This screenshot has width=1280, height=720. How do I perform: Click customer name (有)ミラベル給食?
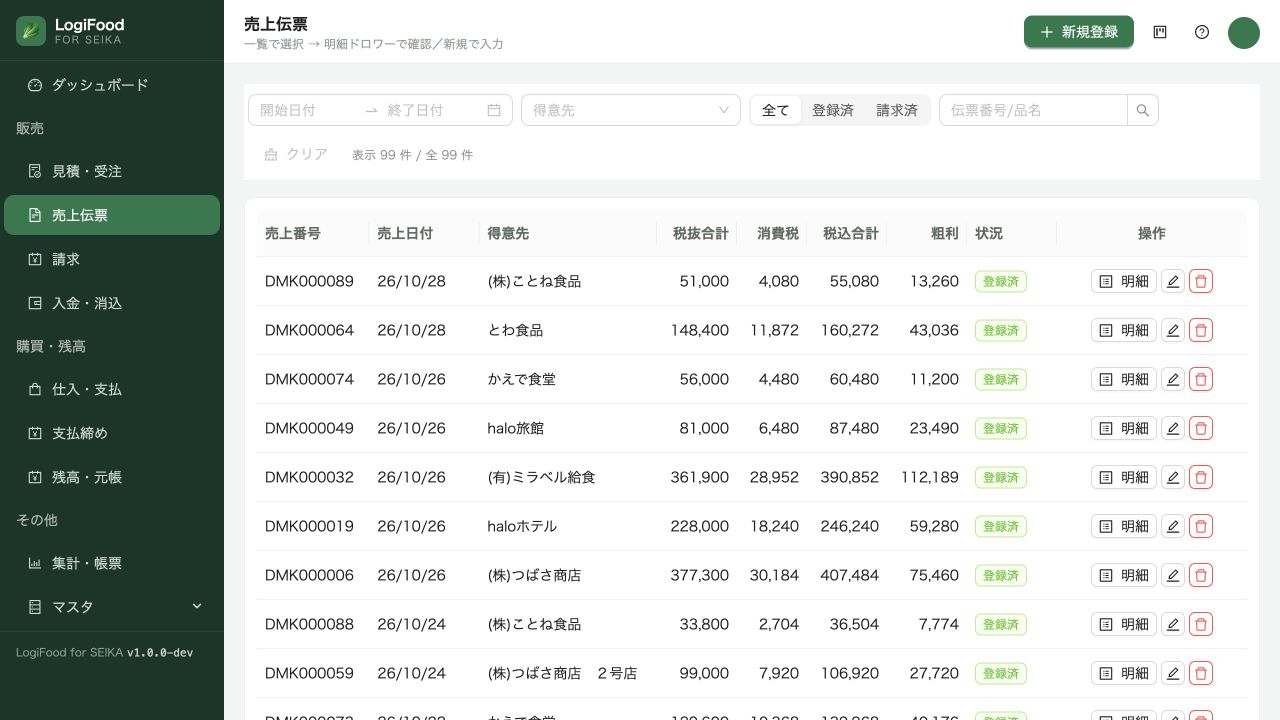pos(542,478)
